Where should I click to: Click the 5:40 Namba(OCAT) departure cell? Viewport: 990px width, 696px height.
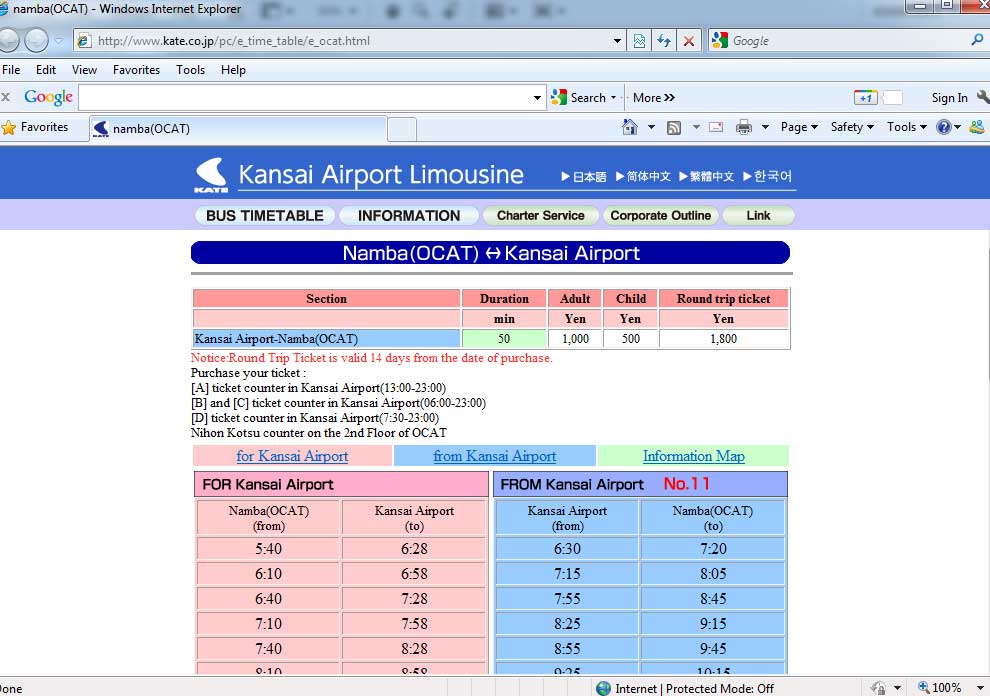click(268, 549)
